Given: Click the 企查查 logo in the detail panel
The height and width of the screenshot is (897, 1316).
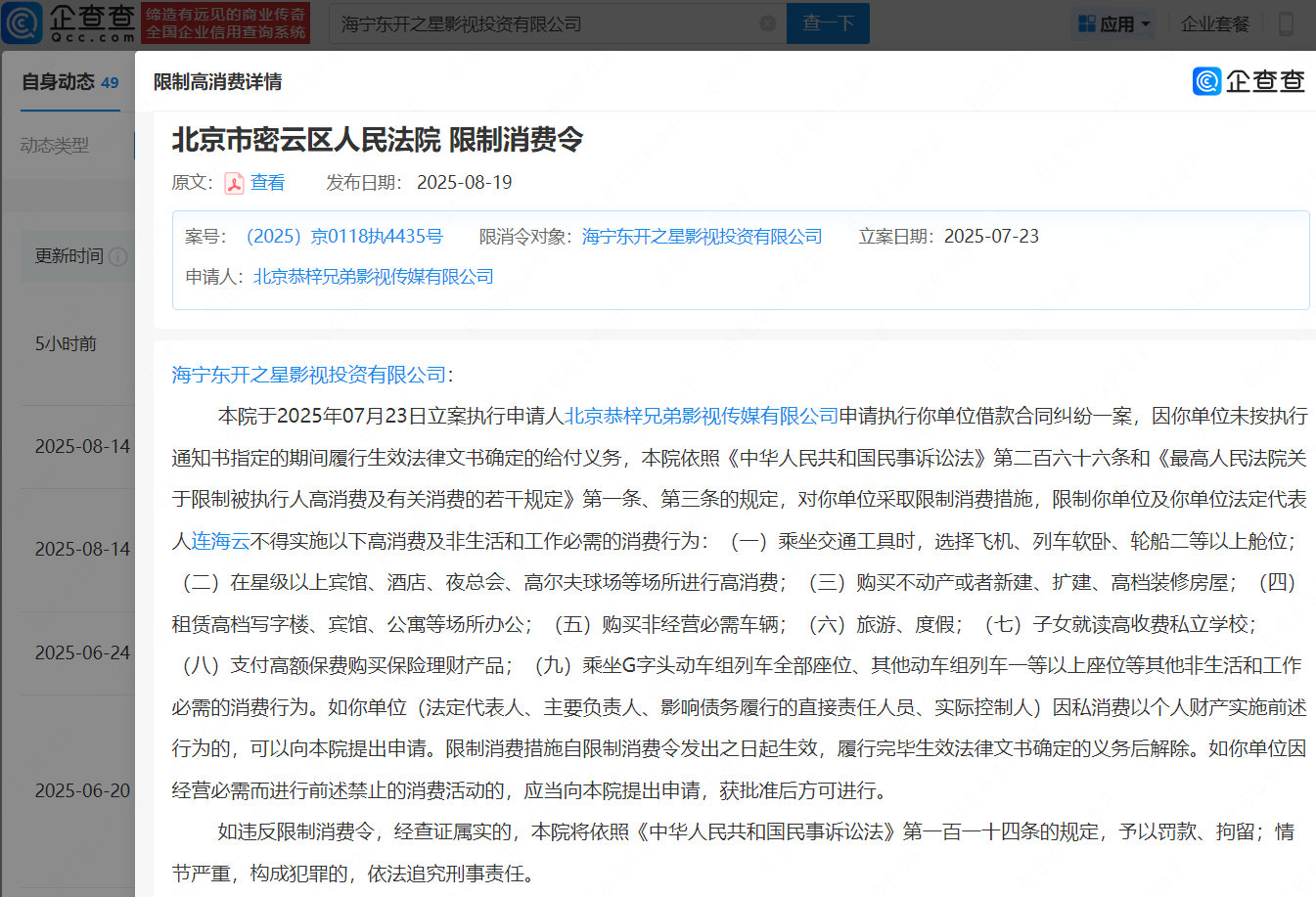Looking at the screenshot, I should [1248, 81].
